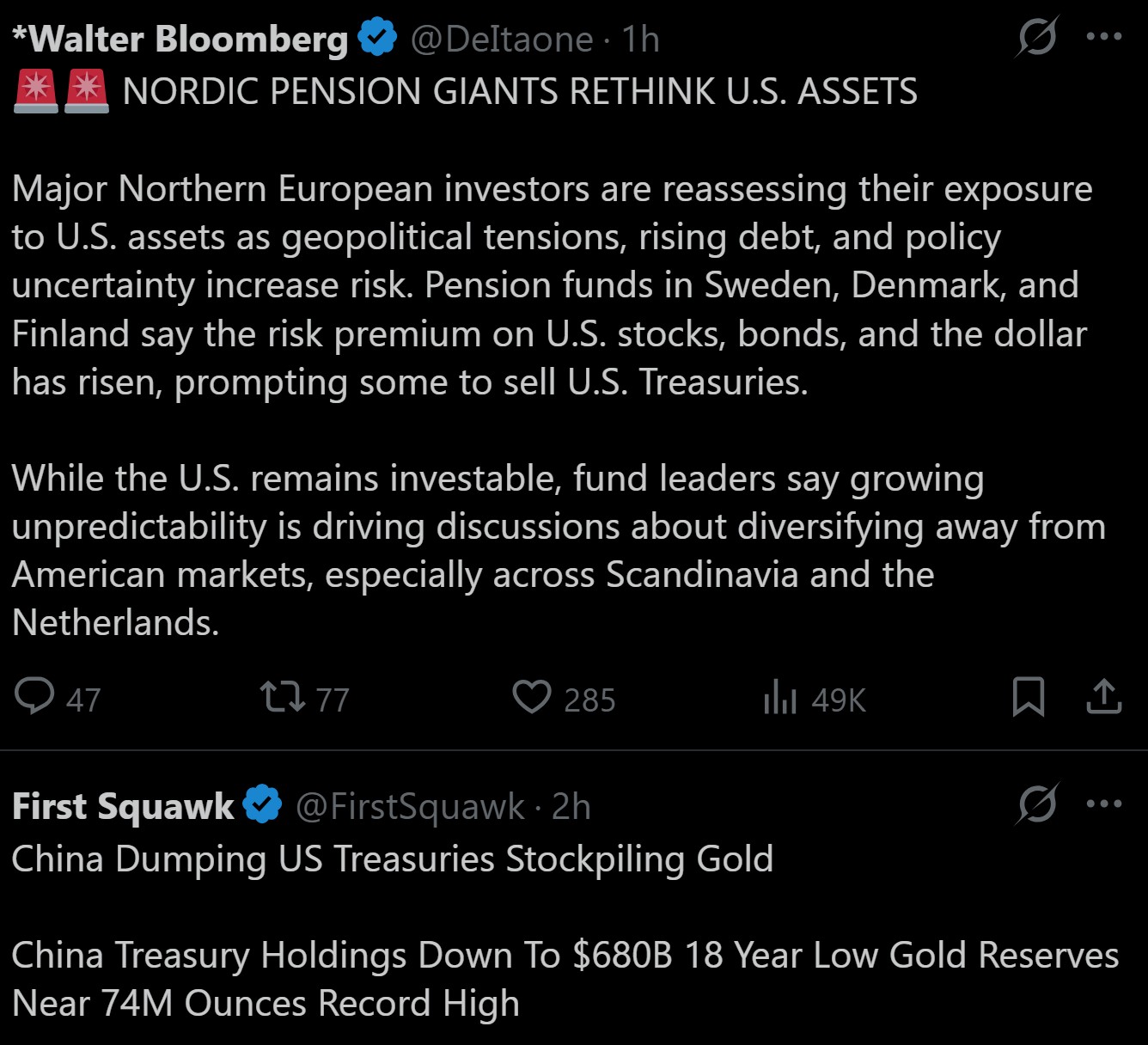Viewport: 1148px width, 1045px height.
Task: Open First Squawk profile name
Action: (x=123, y=807)
